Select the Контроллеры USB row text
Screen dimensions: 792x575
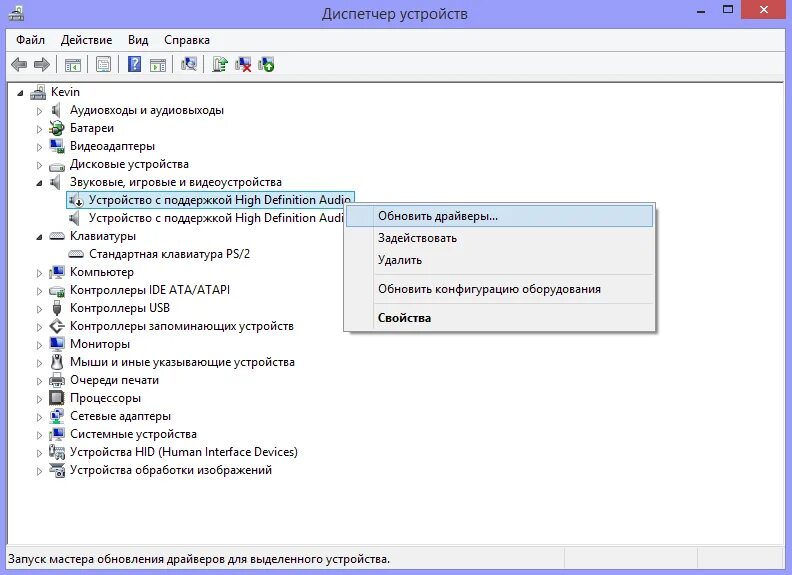pos(120,308)
